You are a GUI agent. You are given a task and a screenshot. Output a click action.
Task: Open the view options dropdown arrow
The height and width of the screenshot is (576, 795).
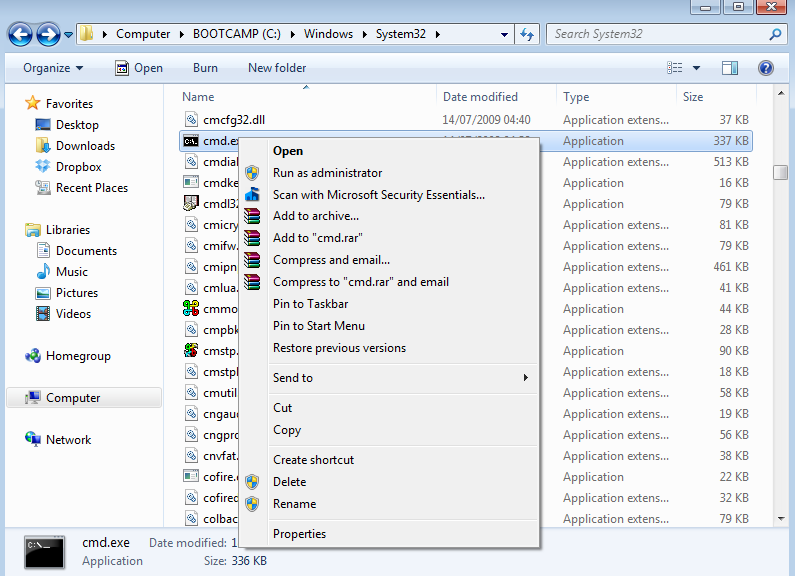pyautogui.click(x=696, y=68)
